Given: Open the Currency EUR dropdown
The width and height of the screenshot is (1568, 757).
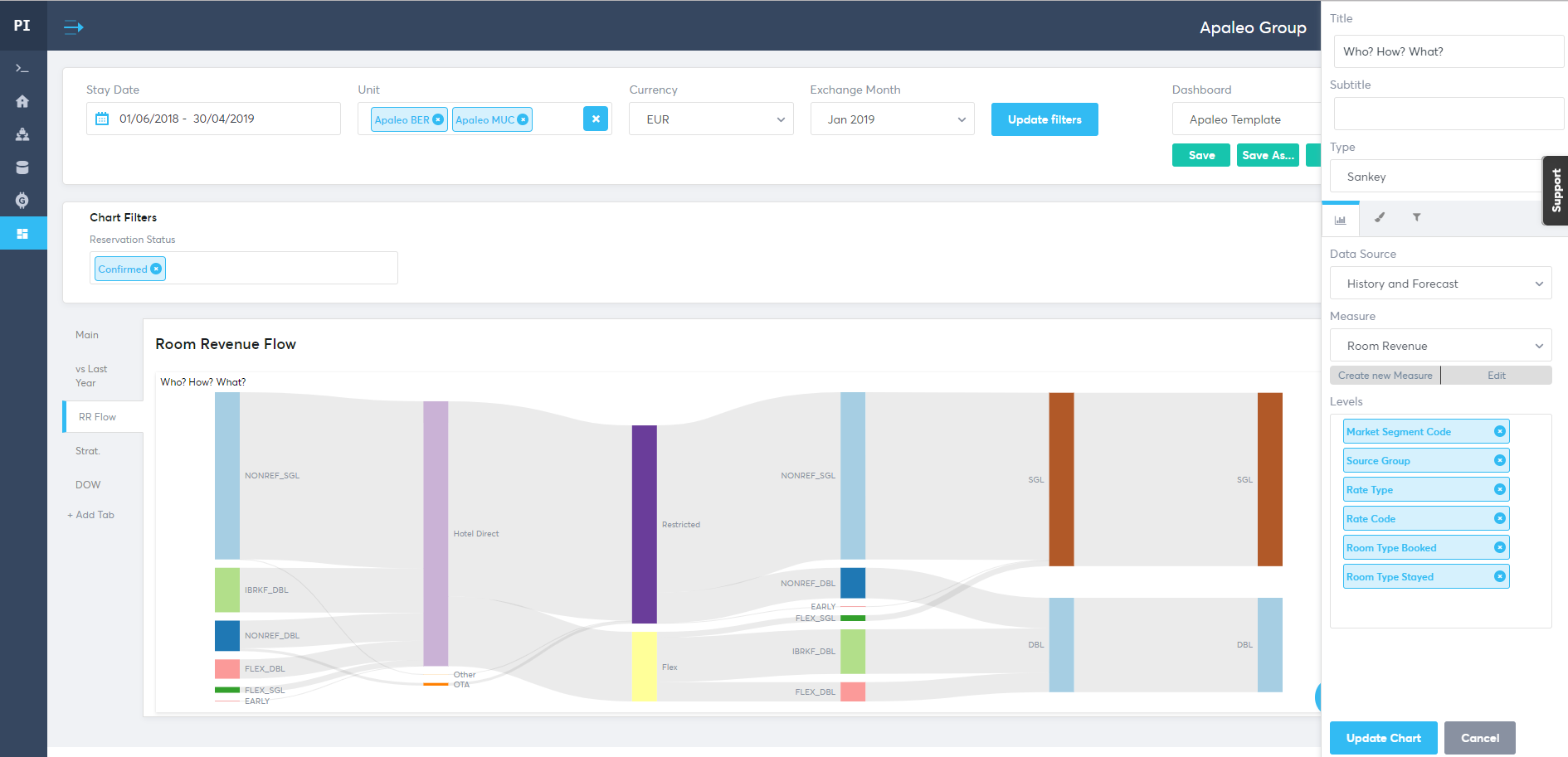Looking at the screenshot, I should pyautogui.click(x=711, y=119).
